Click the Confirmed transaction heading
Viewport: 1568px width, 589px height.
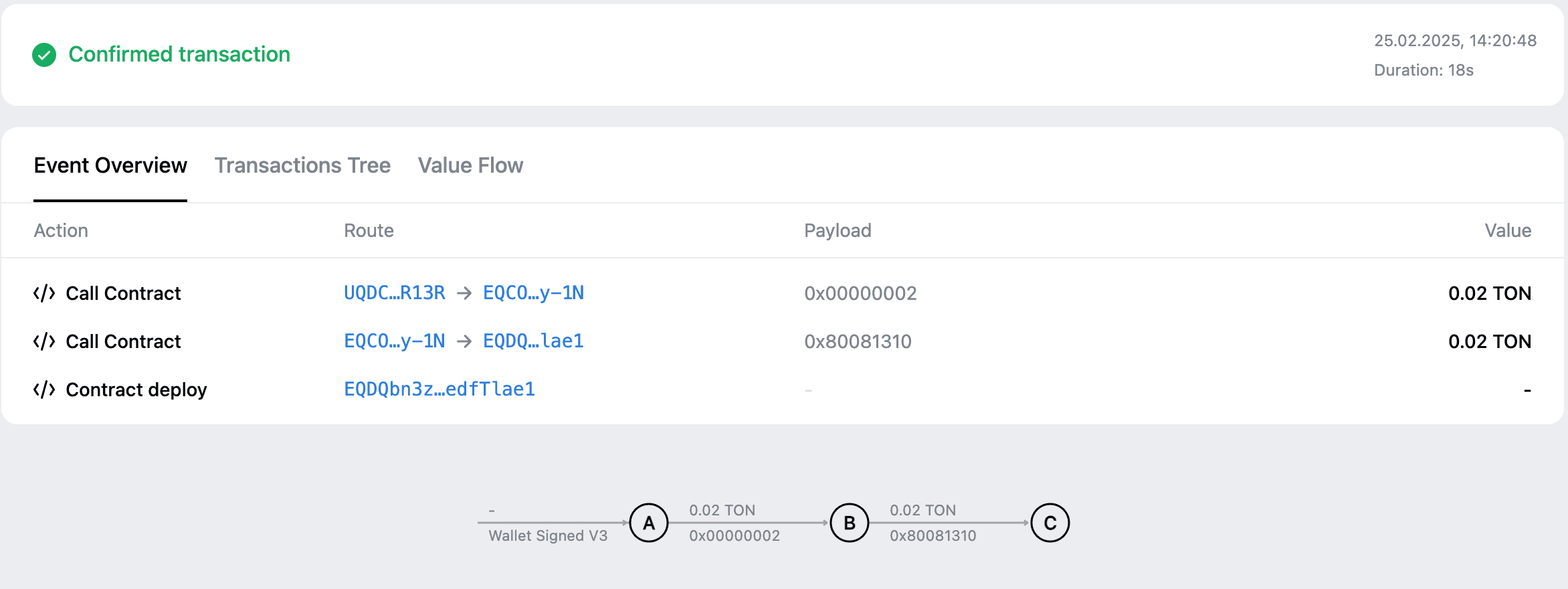pyautogui.click(x=179, y=54)
